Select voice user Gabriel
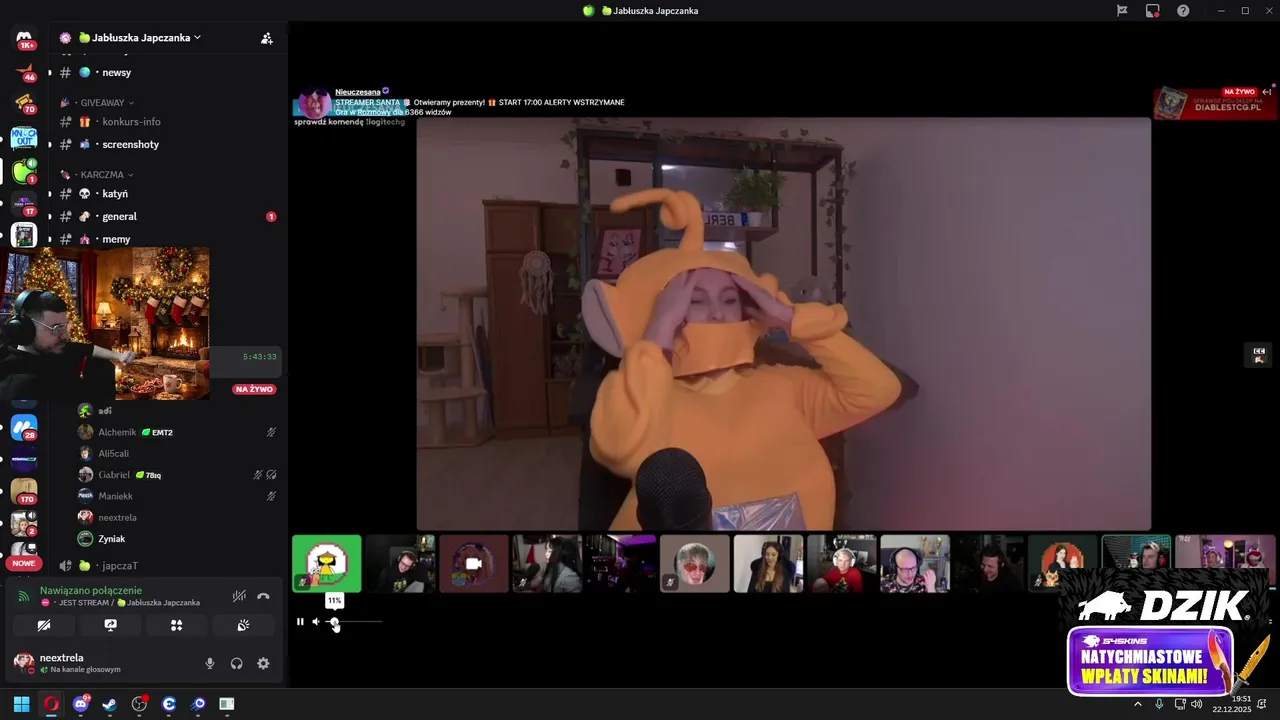Viewport: 1280px width, 720px height. [176, 475]
